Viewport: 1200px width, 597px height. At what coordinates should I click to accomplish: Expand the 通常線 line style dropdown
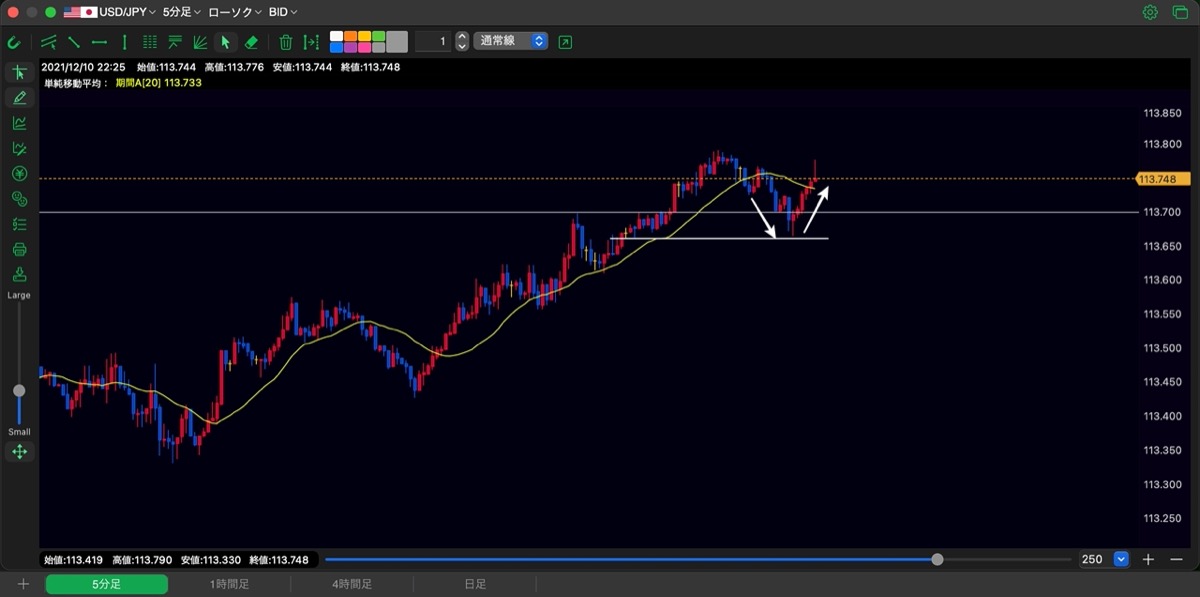(x=511, y=41)
